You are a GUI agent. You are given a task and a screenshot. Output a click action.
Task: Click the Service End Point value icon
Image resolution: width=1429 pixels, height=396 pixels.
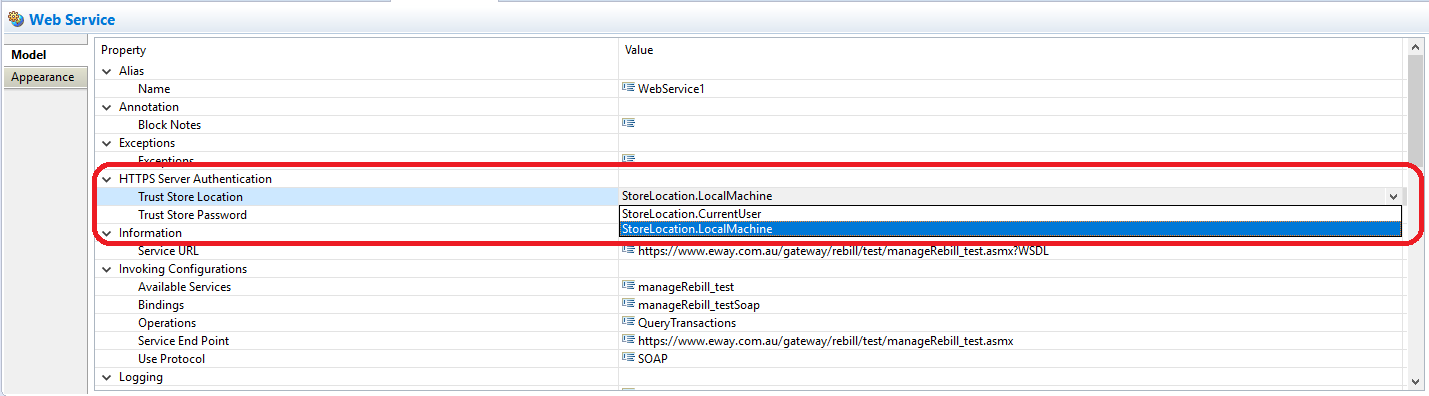pos(628,340)
